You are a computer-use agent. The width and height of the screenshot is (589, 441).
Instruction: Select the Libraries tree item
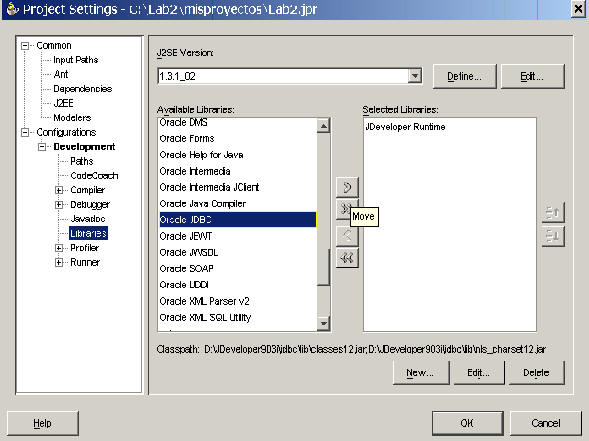(x=89, y=233)
